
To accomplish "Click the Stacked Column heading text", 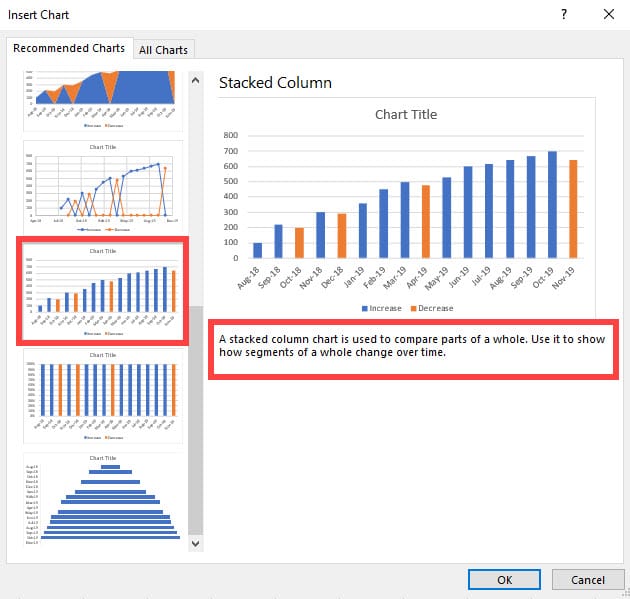I will click(x=275, y=82).
